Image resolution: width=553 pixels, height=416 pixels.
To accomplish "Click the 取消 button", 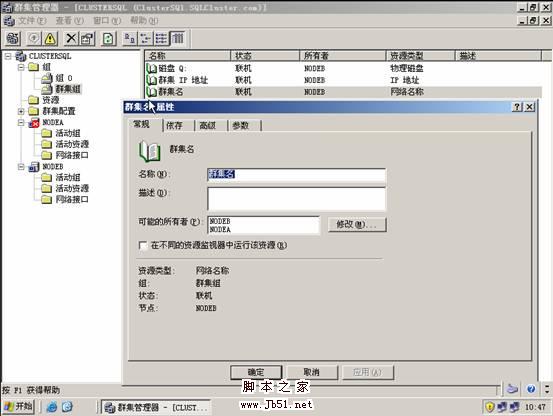I will tap(312, 372).
